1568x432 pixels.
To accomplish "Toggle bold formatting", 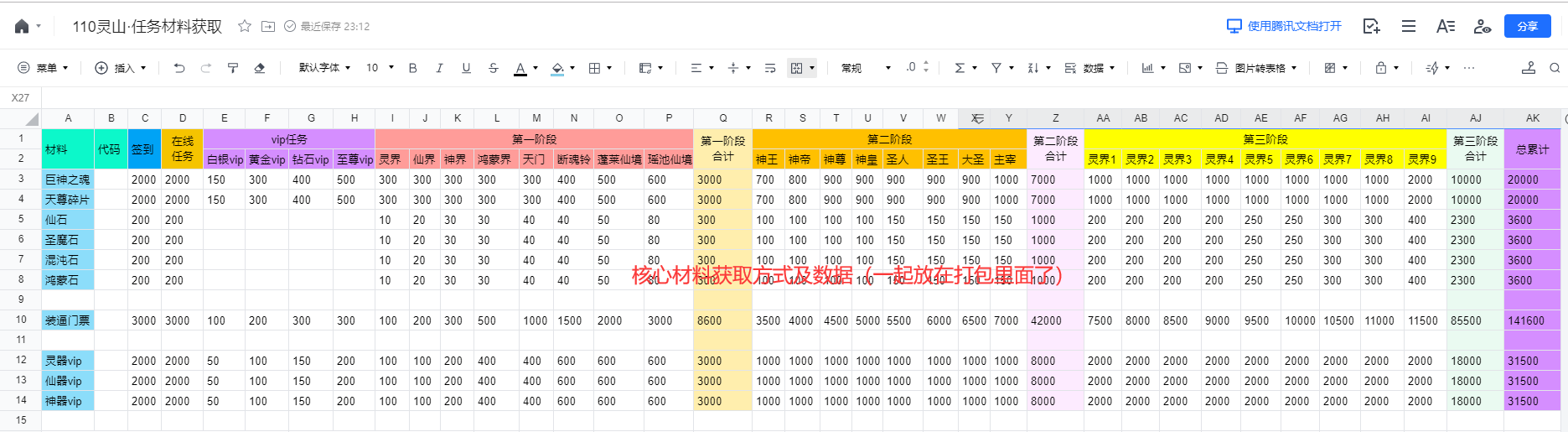I will [412, 68].
